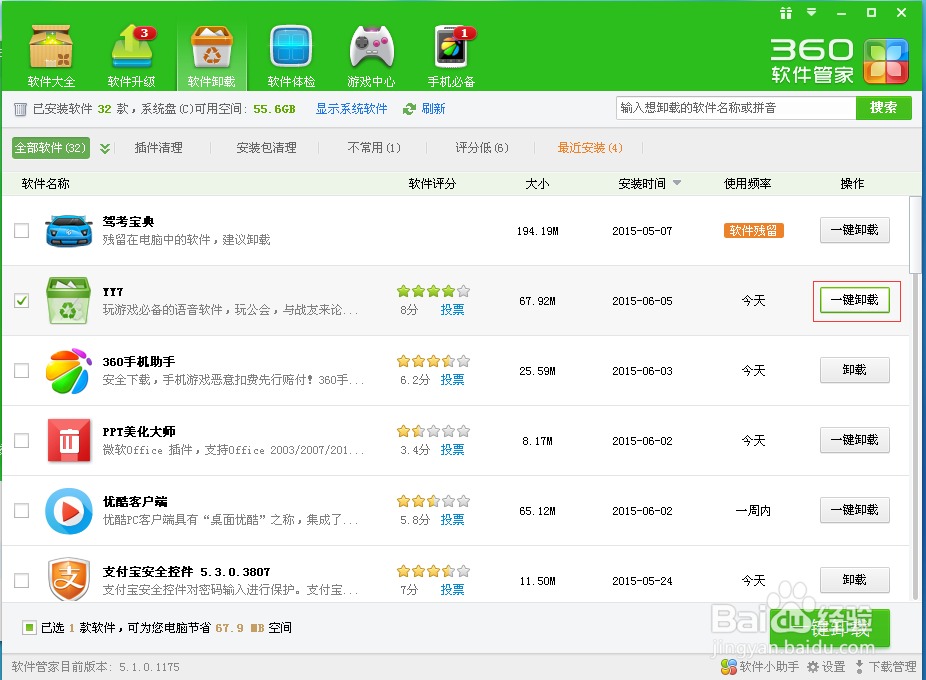Tick the checkbox for 优酷客户端
926x680 pixels.
(x=22, y=510)
